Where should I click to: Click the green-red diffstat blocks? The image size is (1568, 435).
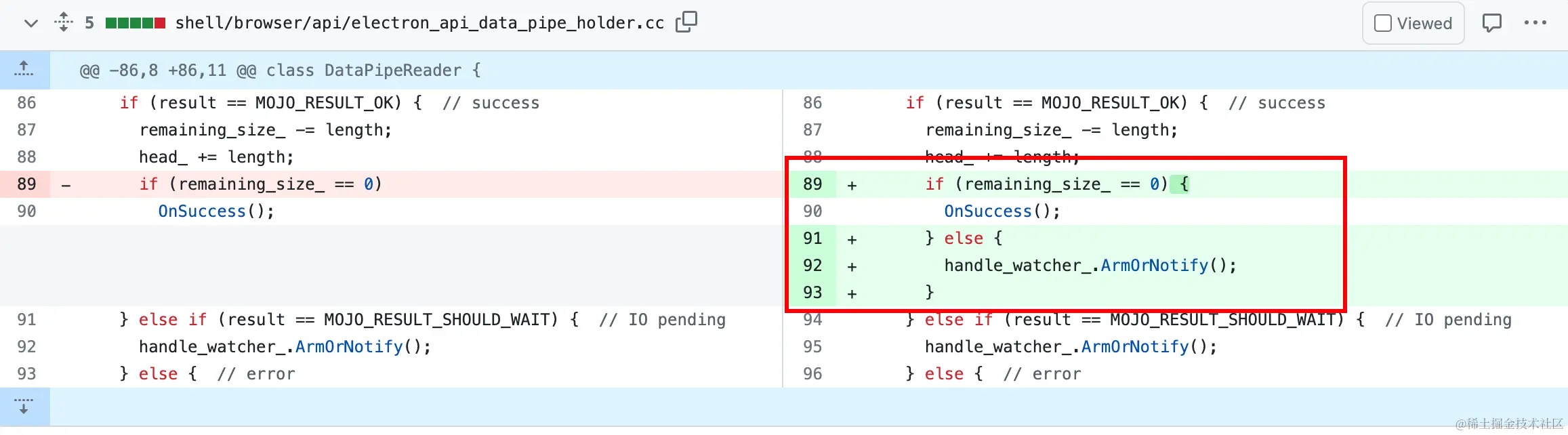click(x=136, y=23)
